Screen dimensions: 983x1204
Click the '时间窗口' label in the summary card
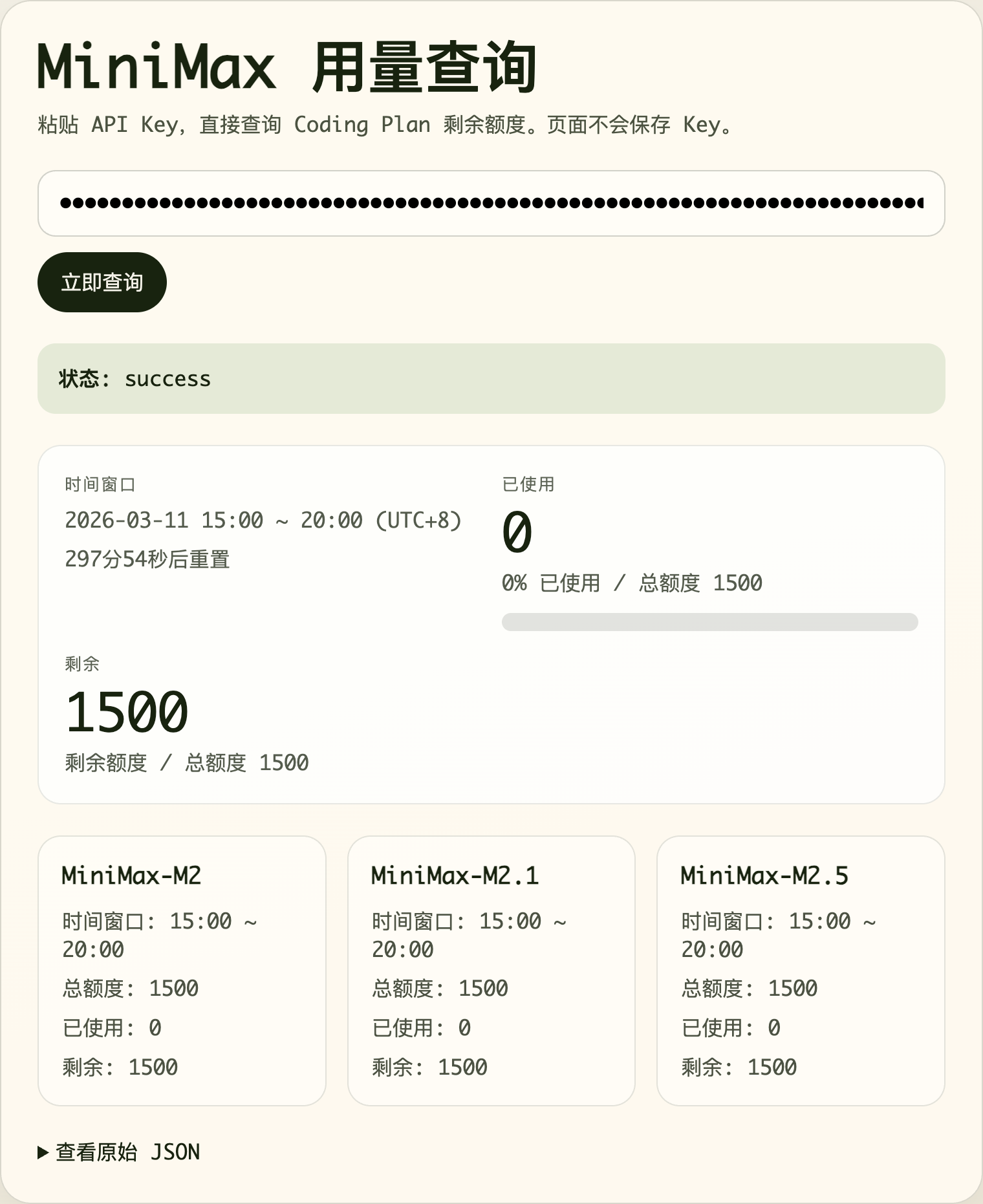point(100,484)
